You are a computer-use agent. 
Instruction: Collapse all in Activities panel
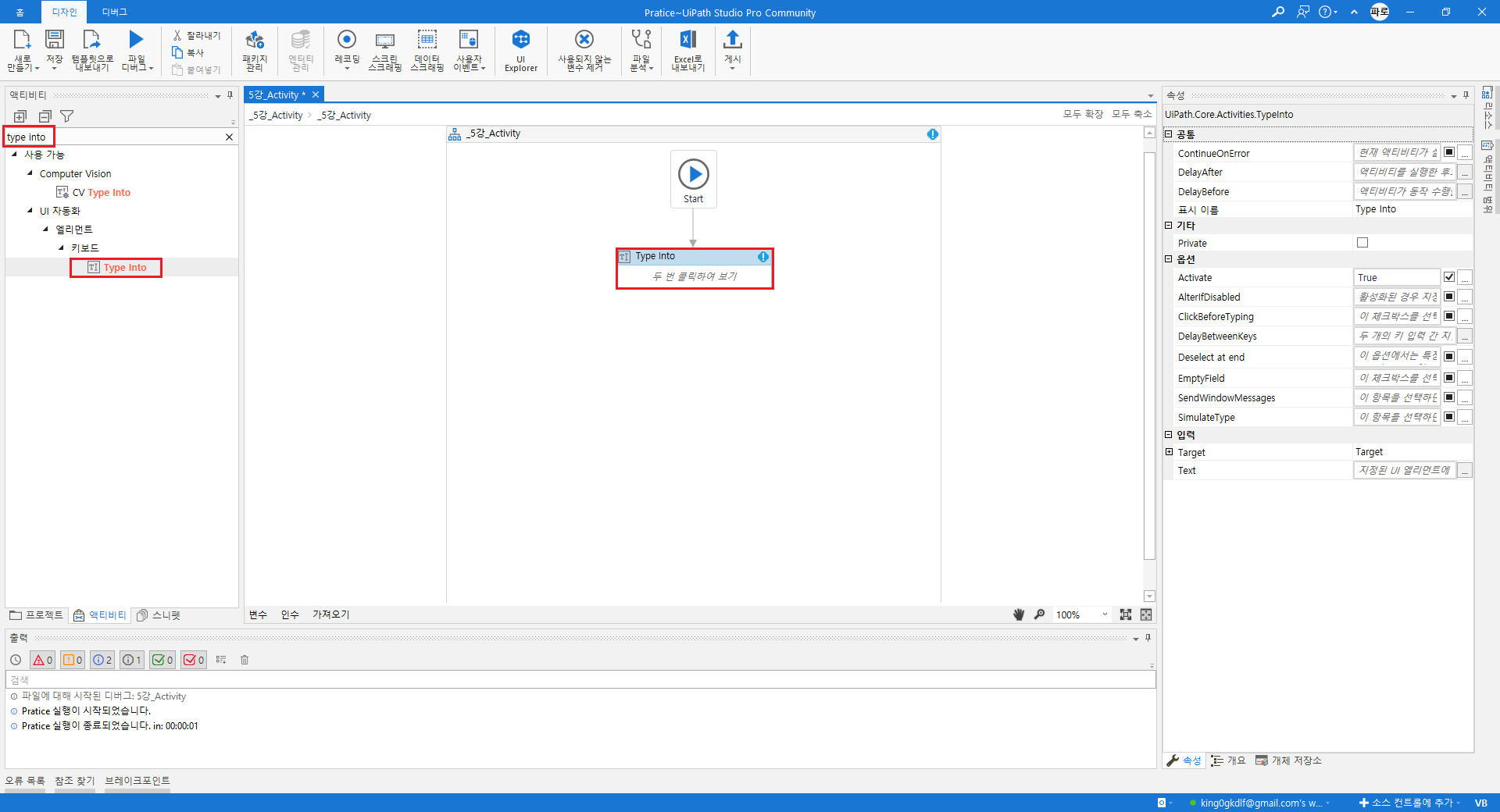45,116
